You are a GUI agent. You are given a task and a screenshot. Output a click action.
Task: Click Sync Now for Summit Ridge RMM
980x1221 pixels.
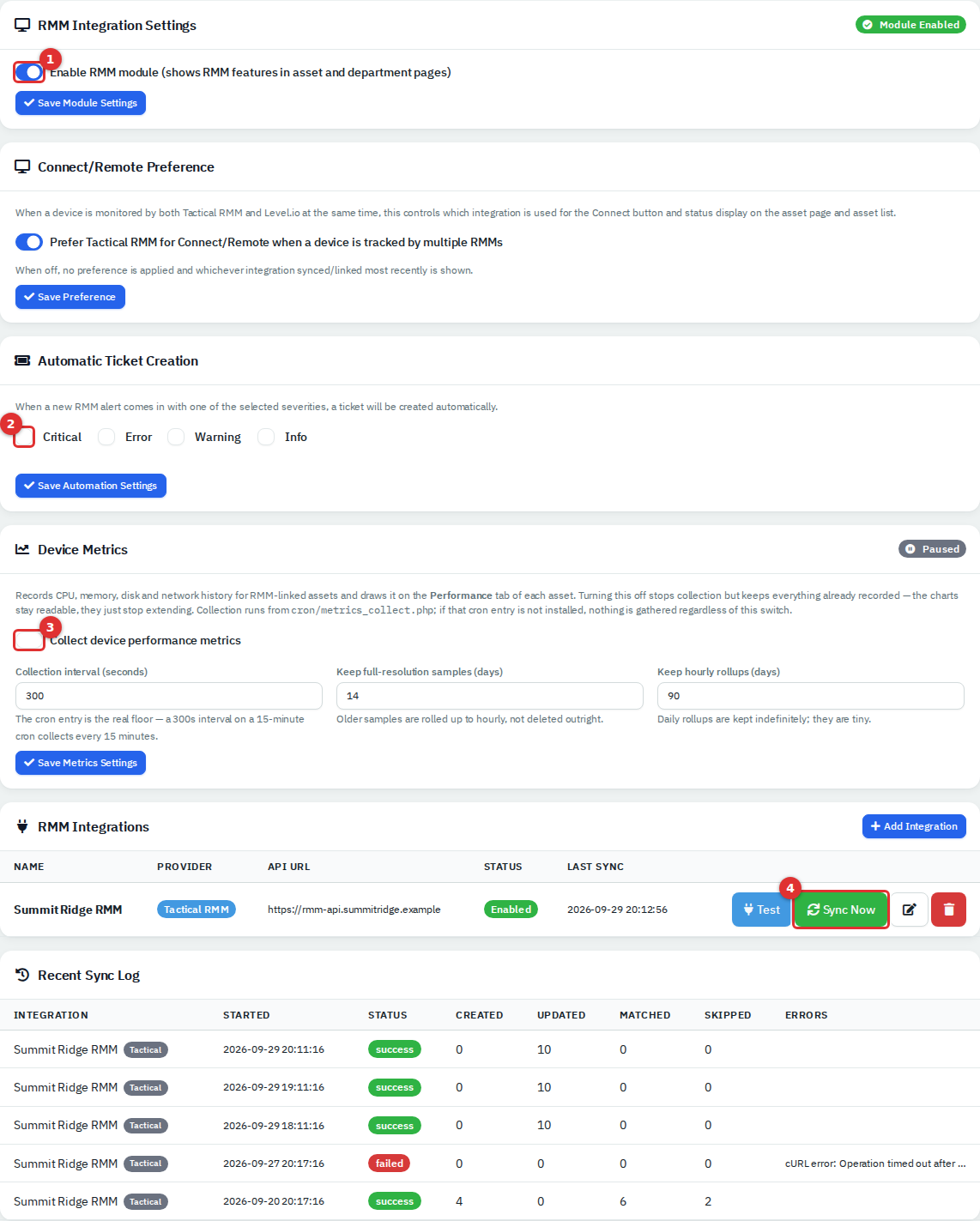click(841, 910)
